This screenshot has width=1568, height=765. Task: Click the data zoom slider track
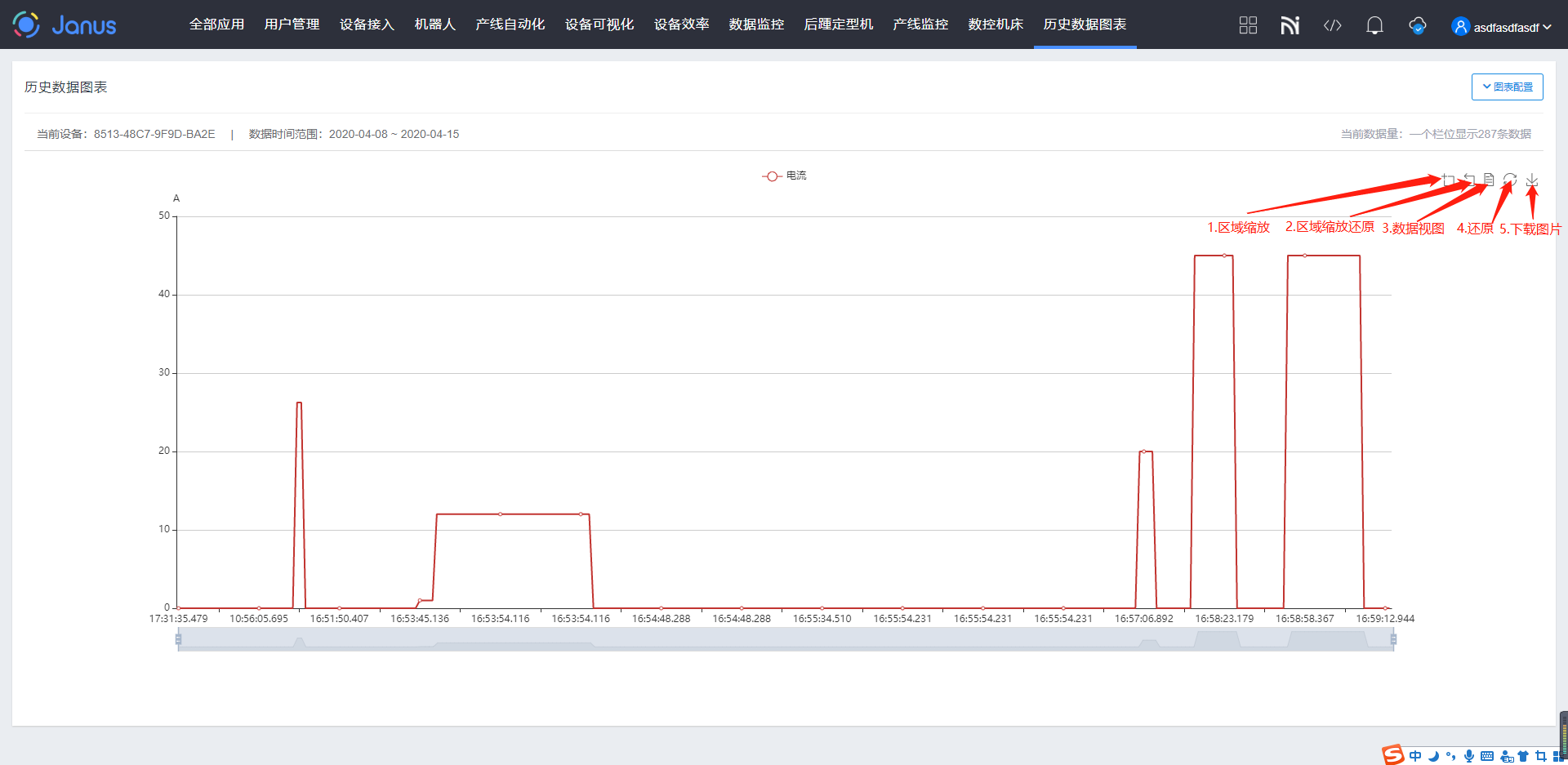[786, 639]
